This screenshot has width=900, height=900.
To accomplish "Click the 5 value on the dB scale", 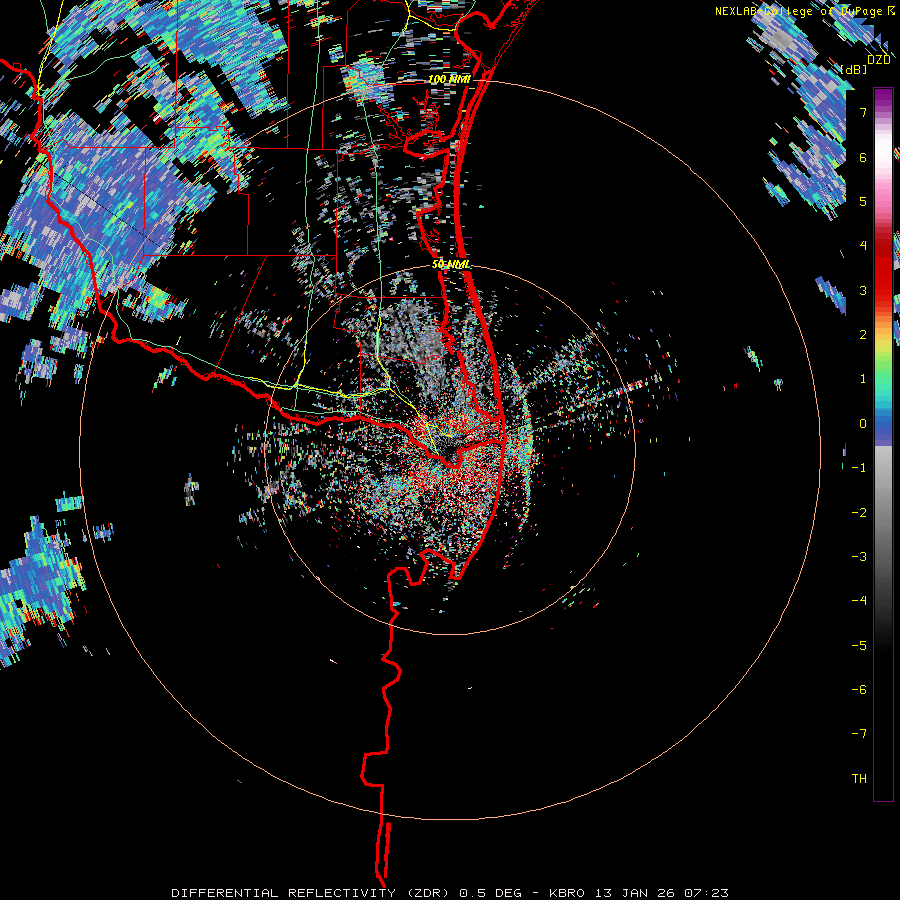I will click(x=863, y=201).
